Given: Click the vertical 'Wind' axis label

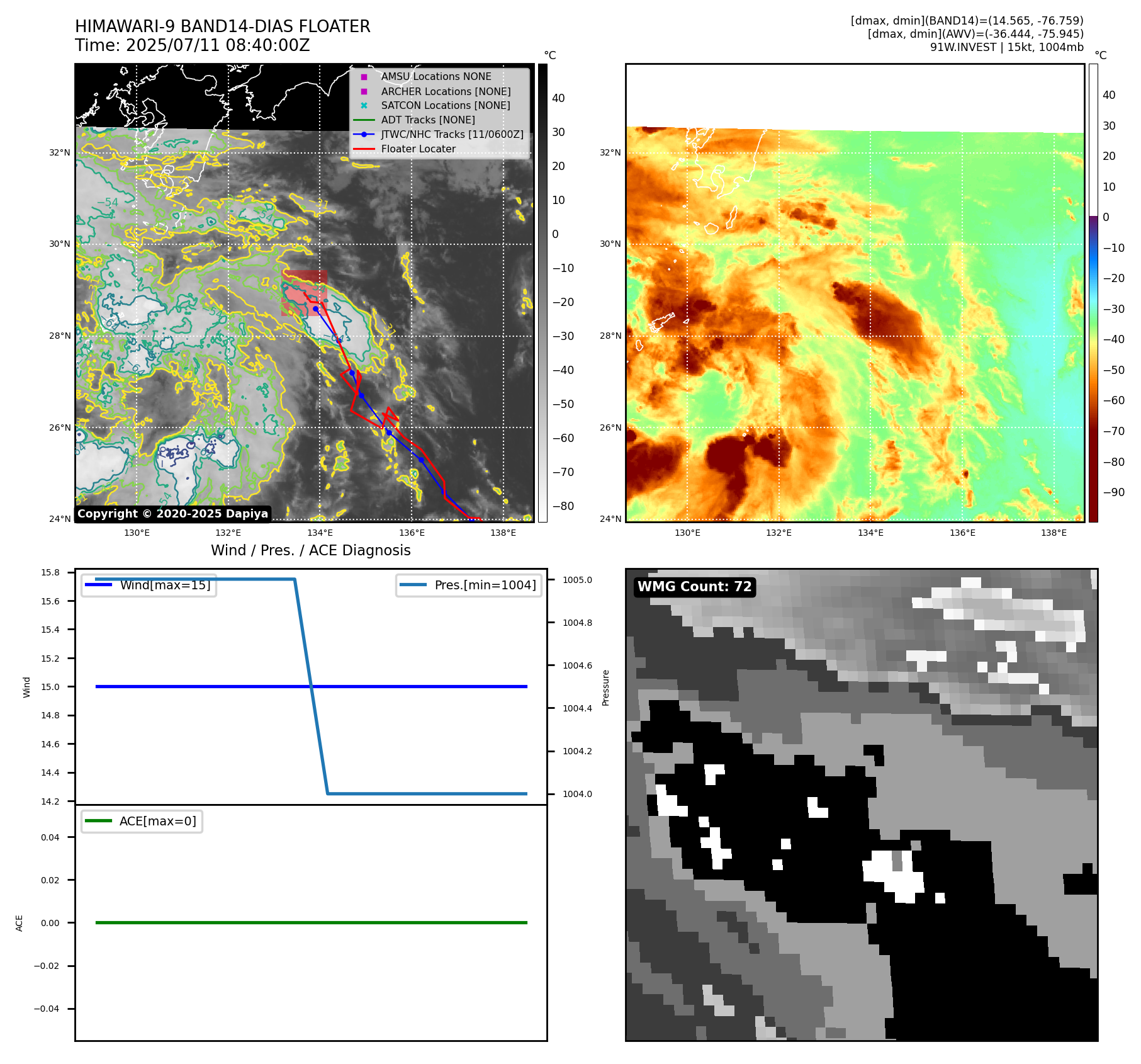Looking at the screenshot, I should pyautogui.click(x=26, y=688).
